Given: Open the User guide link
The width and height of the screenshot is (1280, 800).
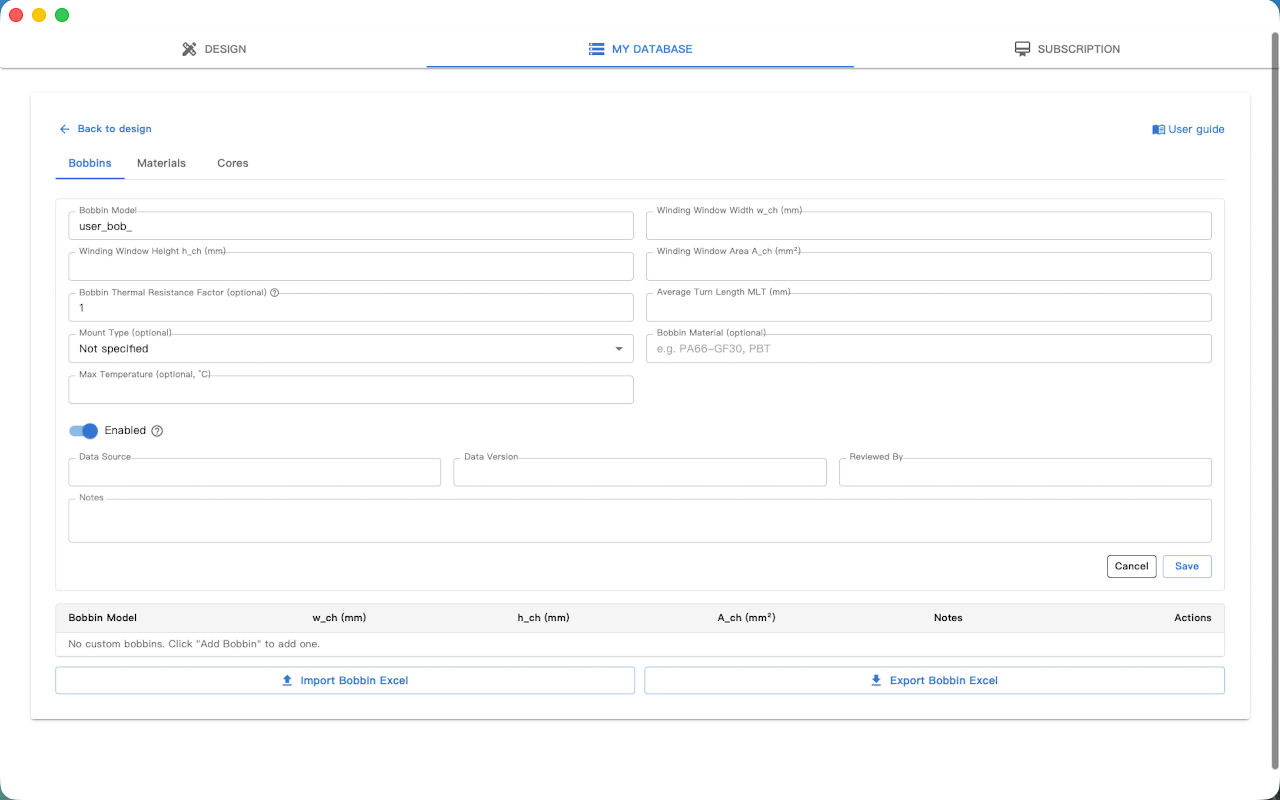Looking at the screenshot, I should coord(1188,130).
